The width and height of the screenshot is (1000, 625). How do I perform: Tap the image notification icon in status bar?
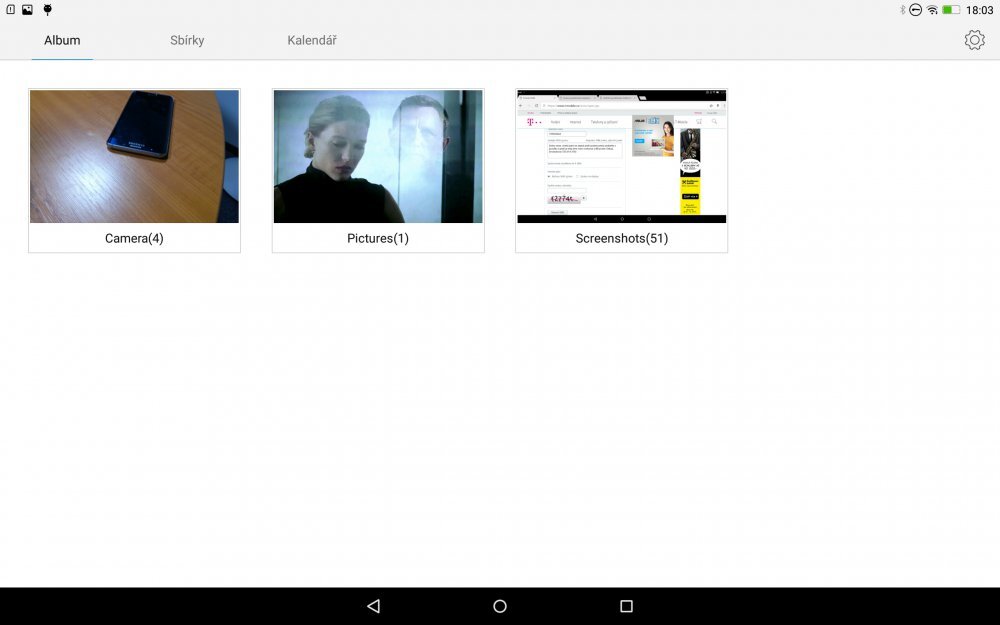coord(28,10)
